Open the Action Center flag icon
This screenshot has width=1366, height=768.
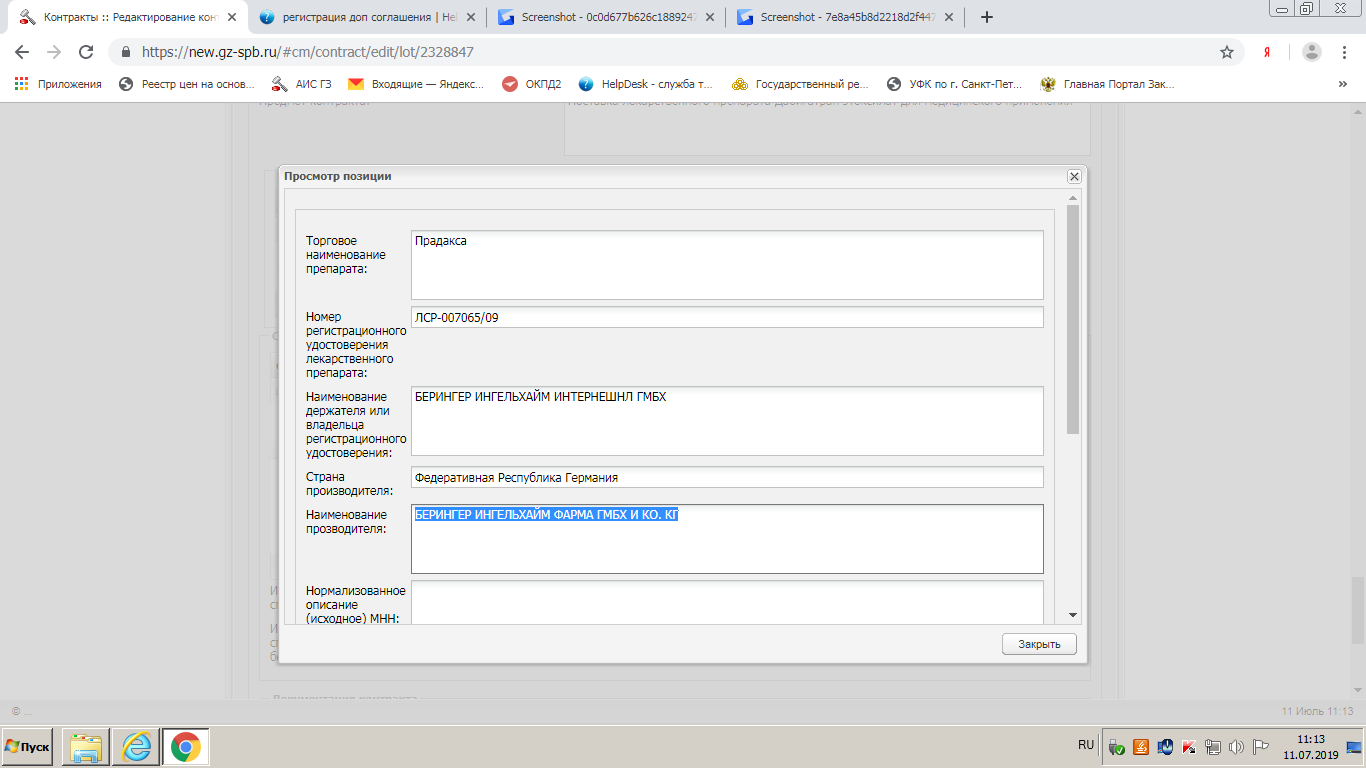tap(1260, 747)
